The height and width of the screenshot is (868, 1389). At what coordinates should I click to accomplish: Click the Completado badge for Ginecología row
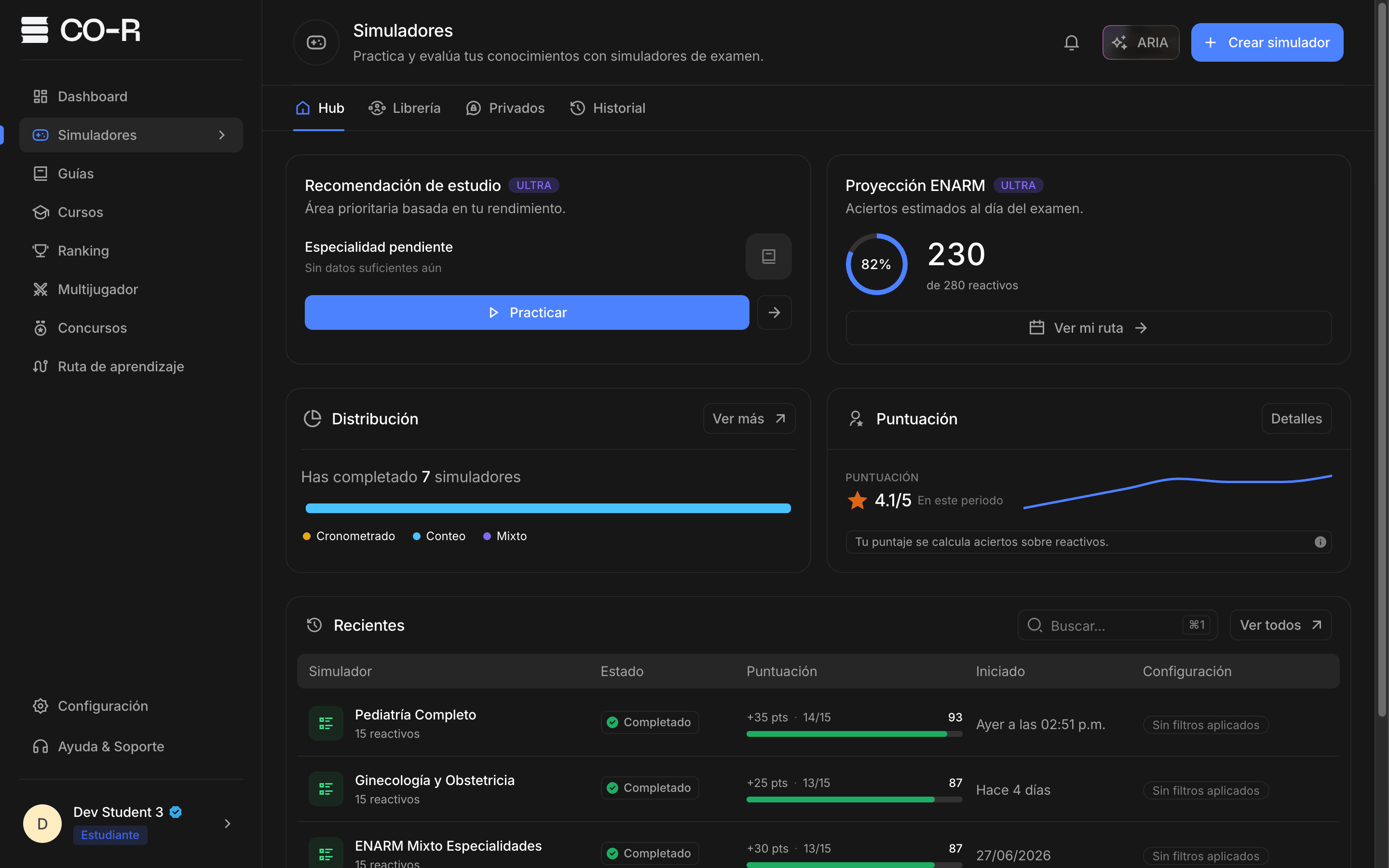click(650, 787)
